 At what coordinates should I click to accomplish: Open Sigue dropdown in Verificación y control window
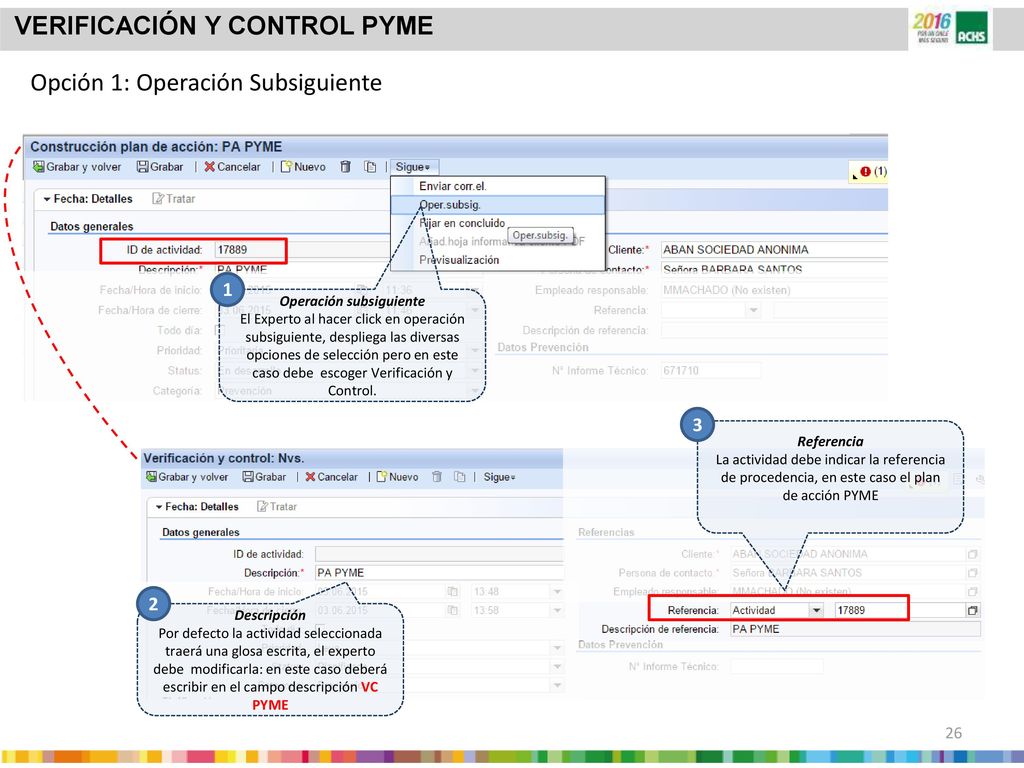(x=500, y=477)
